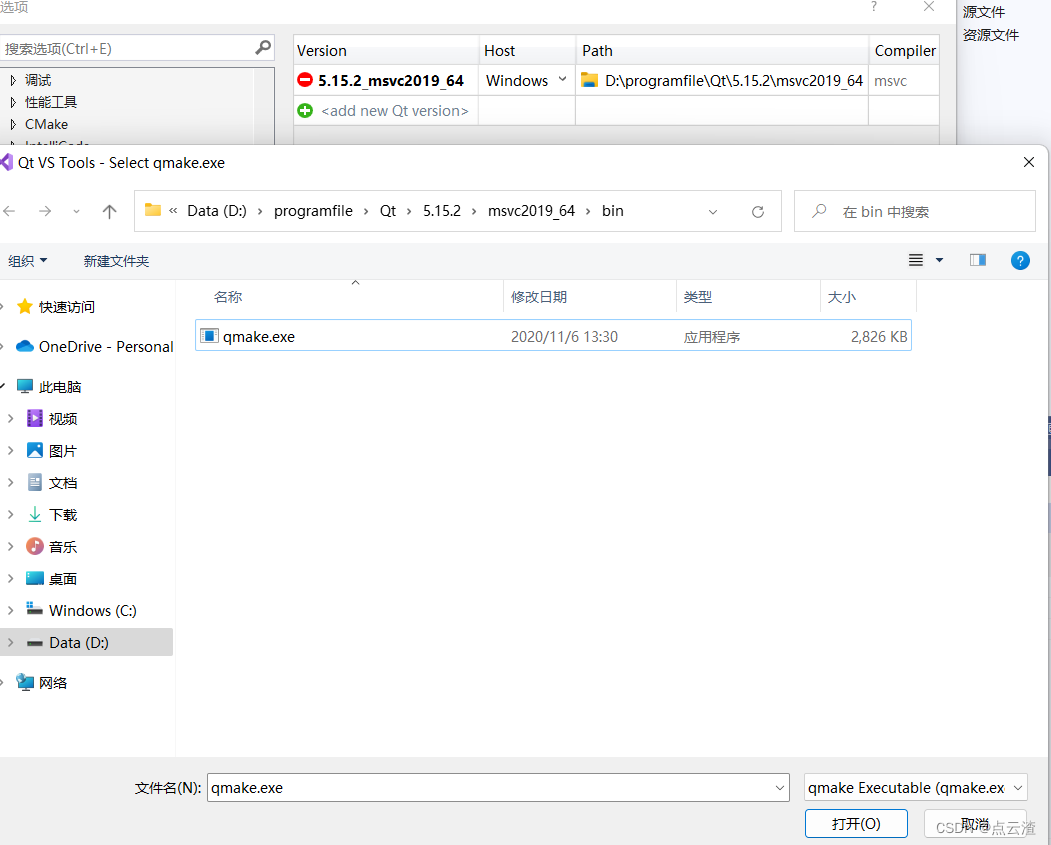Expand the 性能工具 tree node
1051x845 pixels.
coord(13,102)
